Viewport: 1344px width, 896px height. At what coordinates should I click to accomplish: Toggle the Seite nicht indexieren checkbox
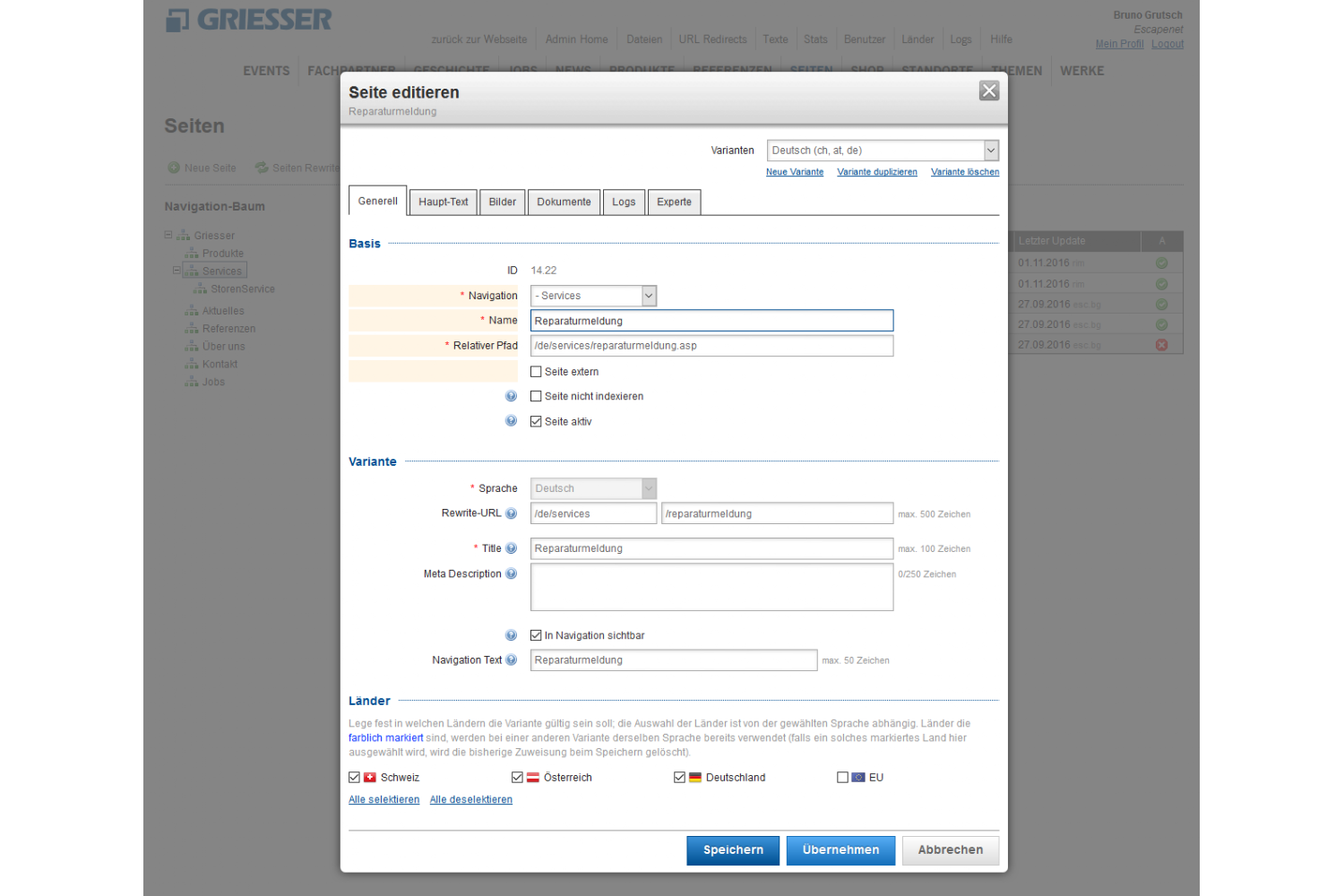click(x=536, y=396)
